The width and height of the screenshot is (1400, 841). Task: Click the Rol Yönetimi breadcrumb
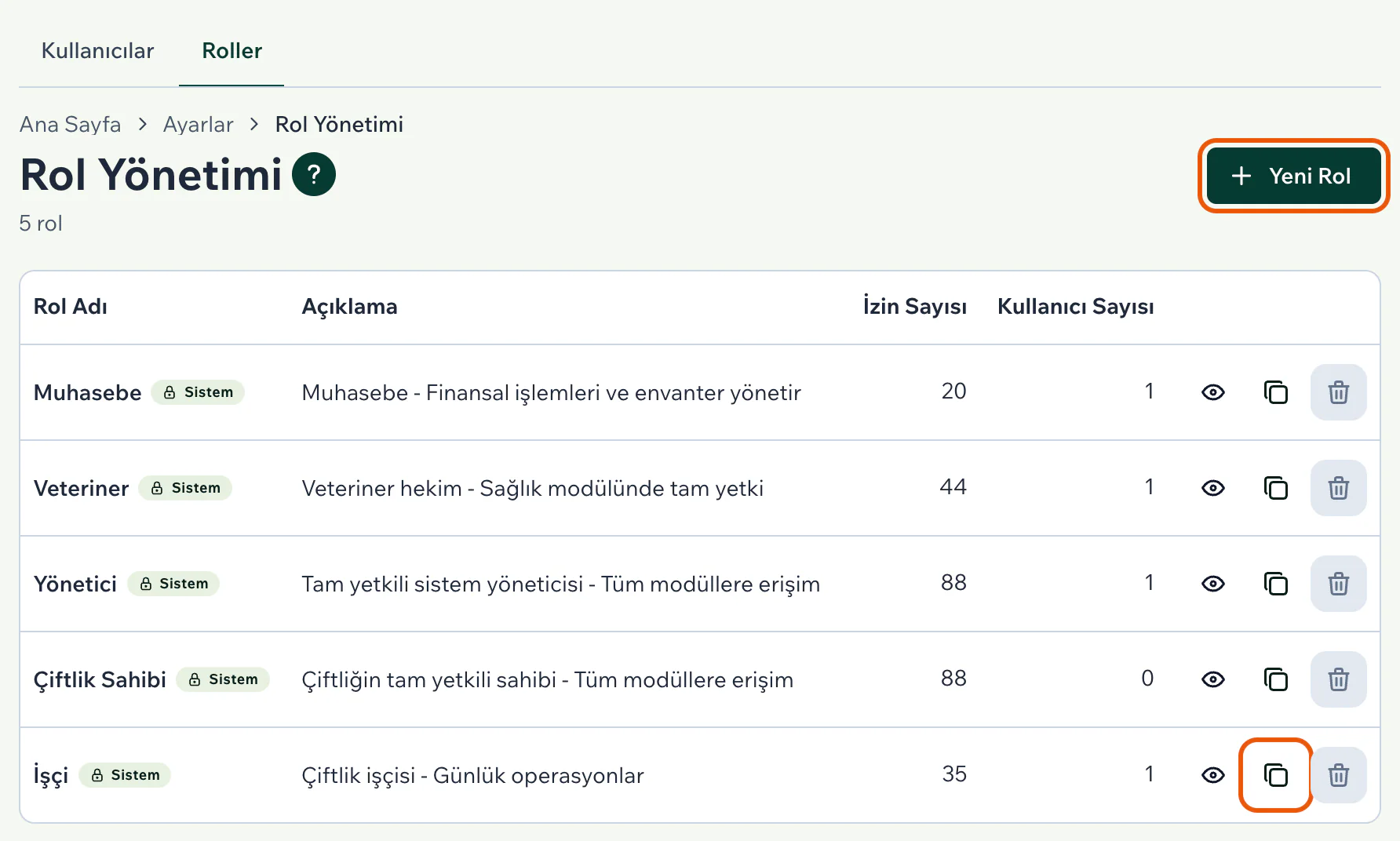[x=339, y=125]
